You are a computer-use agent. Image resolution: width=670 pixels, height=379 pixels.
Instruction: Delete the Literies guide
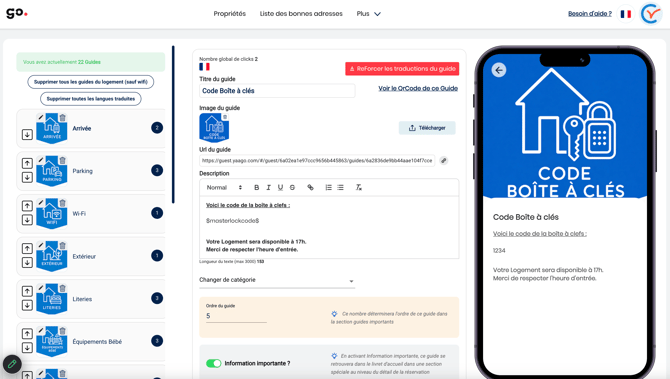click(62, 288)
